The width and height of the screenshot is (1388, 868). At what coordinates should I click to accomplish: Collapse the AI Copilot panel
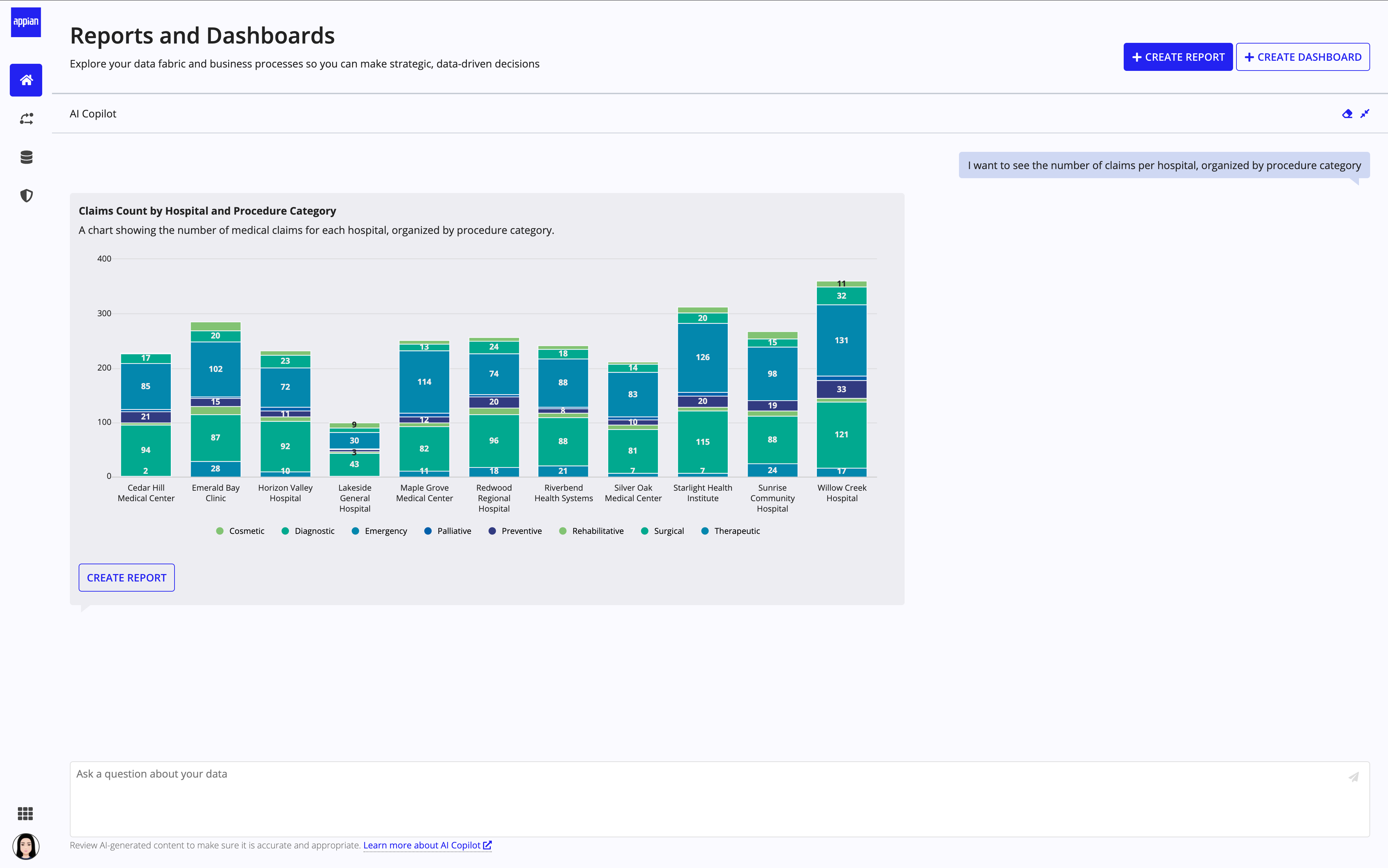pyautogui.click(x=1365, y=114)
